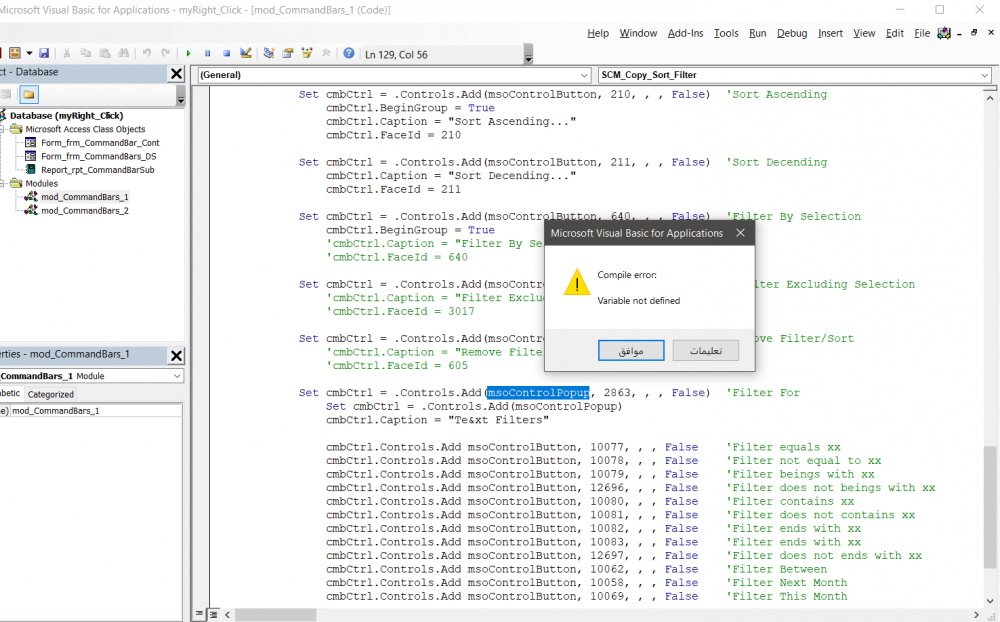The width and height of the screenshot is (1000, 622).
Task: Toggle Design Mode icon
Action: pyautogui.click(x=246, y=54)
